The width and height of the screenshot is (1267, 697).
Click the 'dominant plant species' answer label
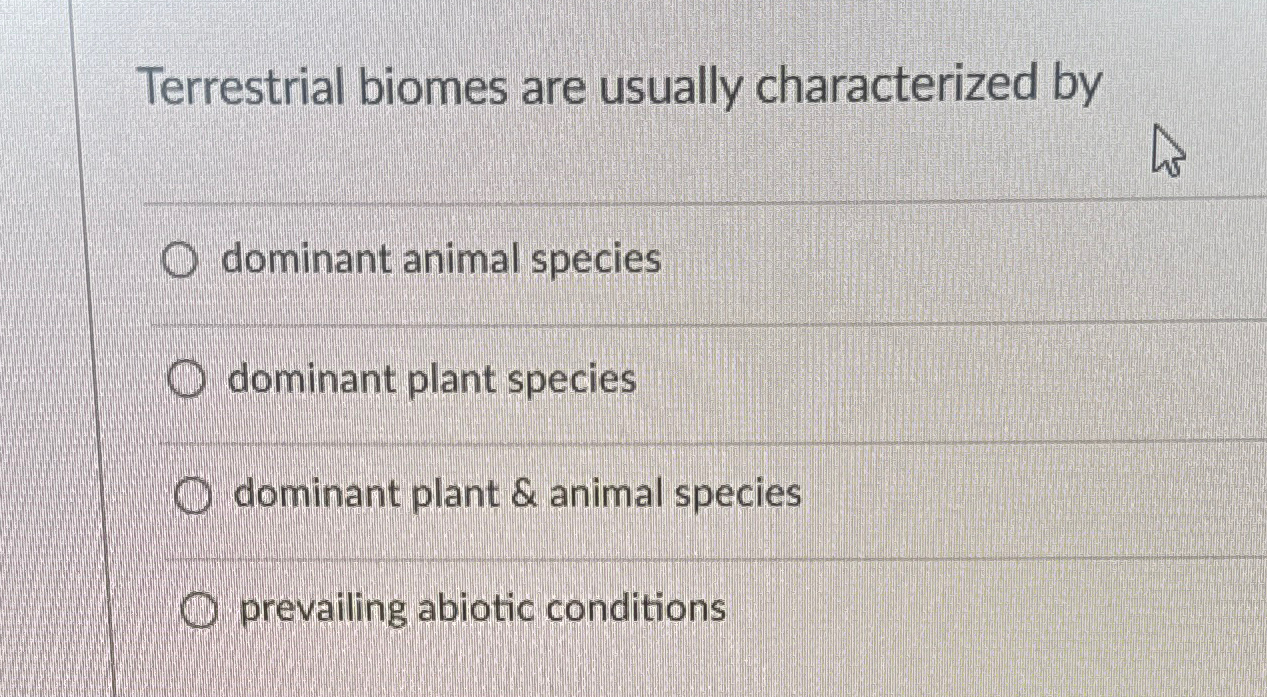coord(430,380)
